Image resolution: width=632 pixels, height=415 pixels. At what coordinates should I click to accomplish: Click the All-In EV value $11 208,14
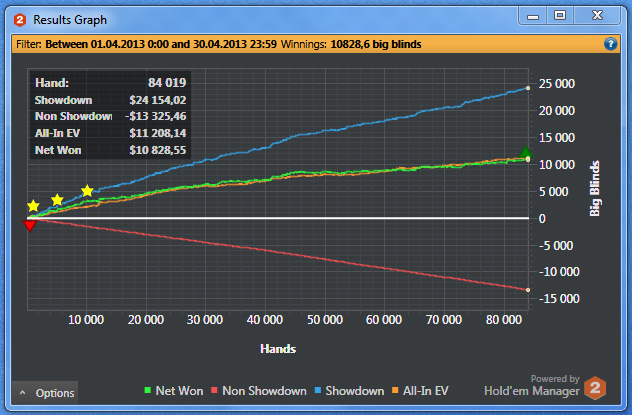coord(158,133)
